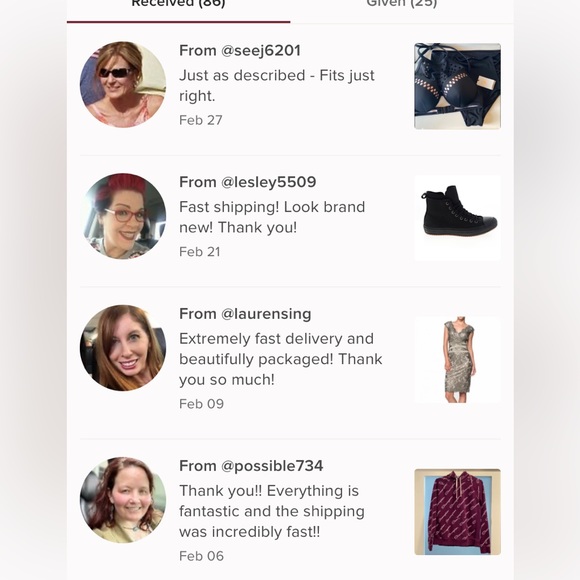The height and width of the screenshot is (580, 580).
Task: Select the 'Extremely fast delivery' review text
Action: (x=280, y=359)
